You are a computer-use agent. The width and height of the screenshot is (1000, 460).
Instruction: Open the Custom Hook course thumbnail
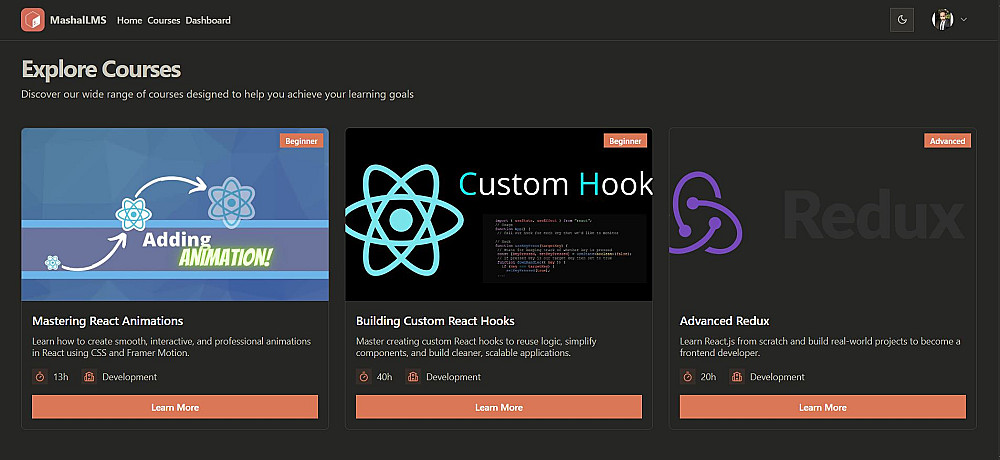(499, 214)
